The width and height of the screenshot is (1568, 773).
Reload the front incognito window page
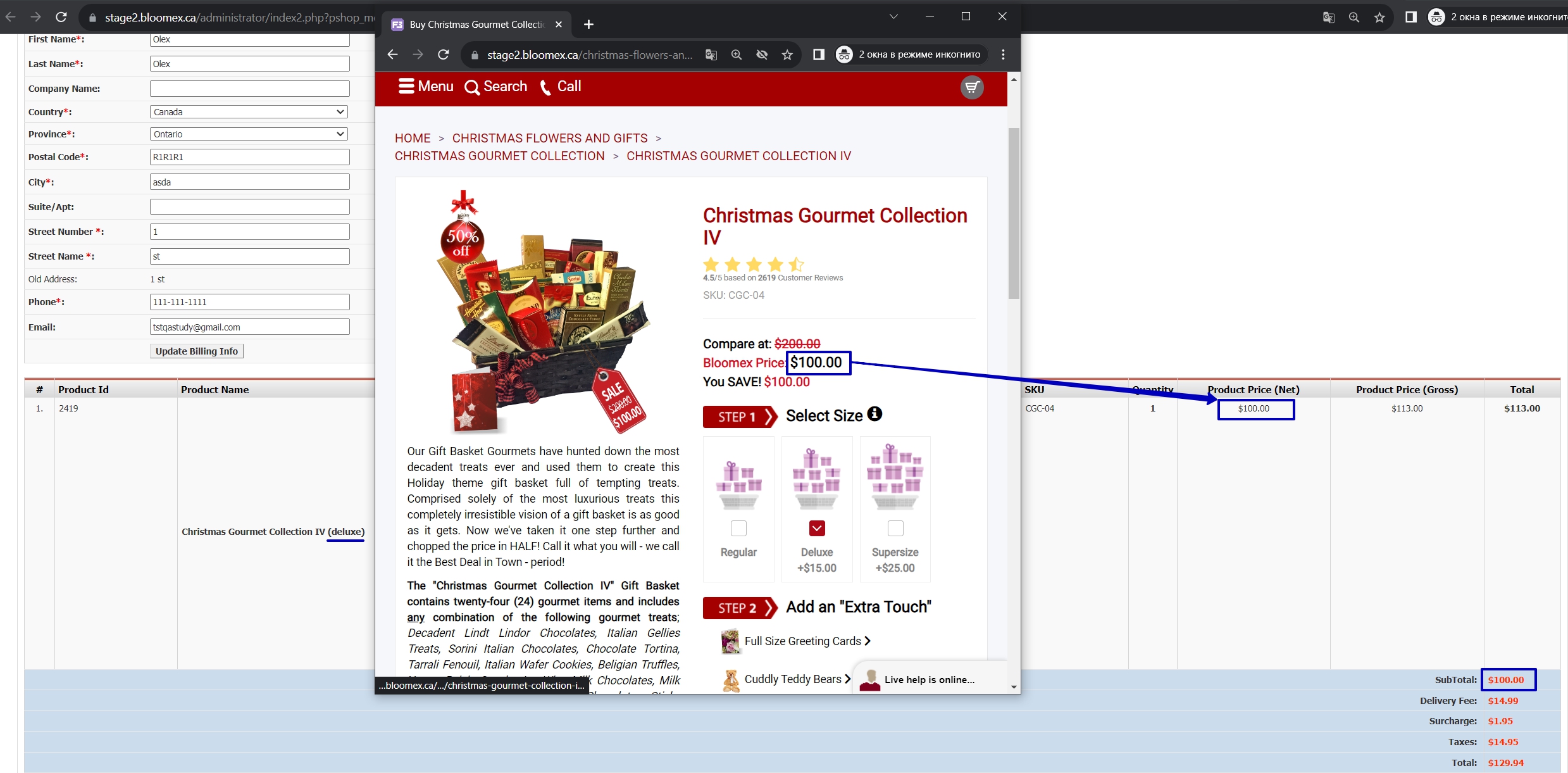pyautogui.click(x=444, y=54)
